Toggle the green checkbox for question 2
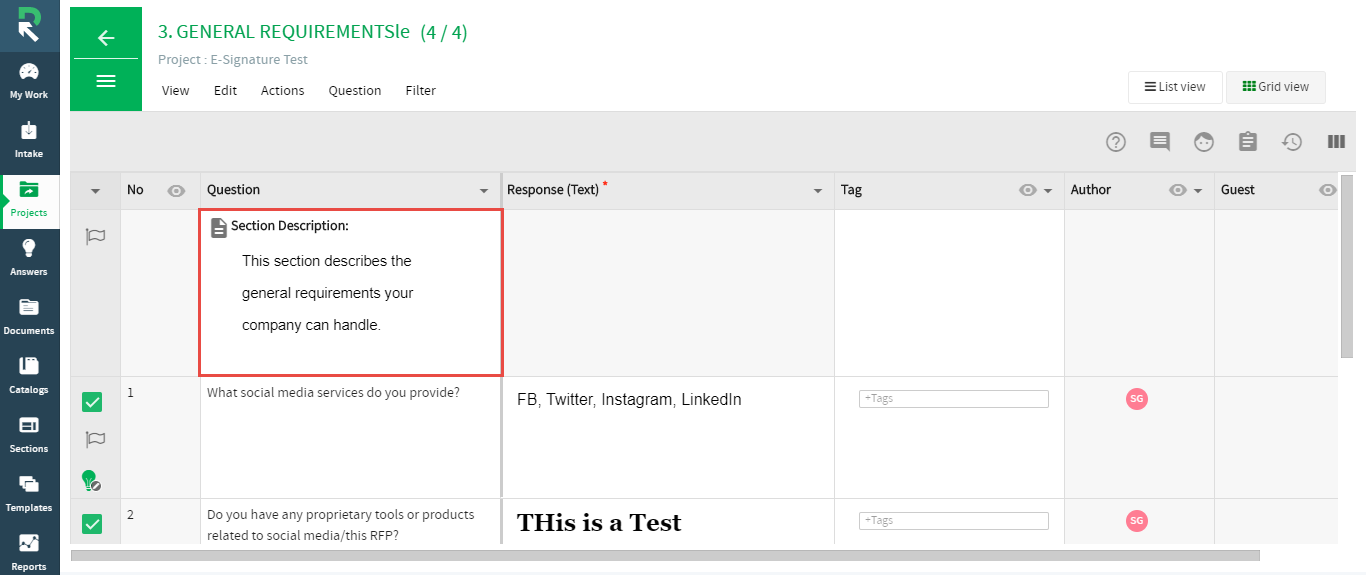This screenshot has height=575, width=1366. point(92,523)
